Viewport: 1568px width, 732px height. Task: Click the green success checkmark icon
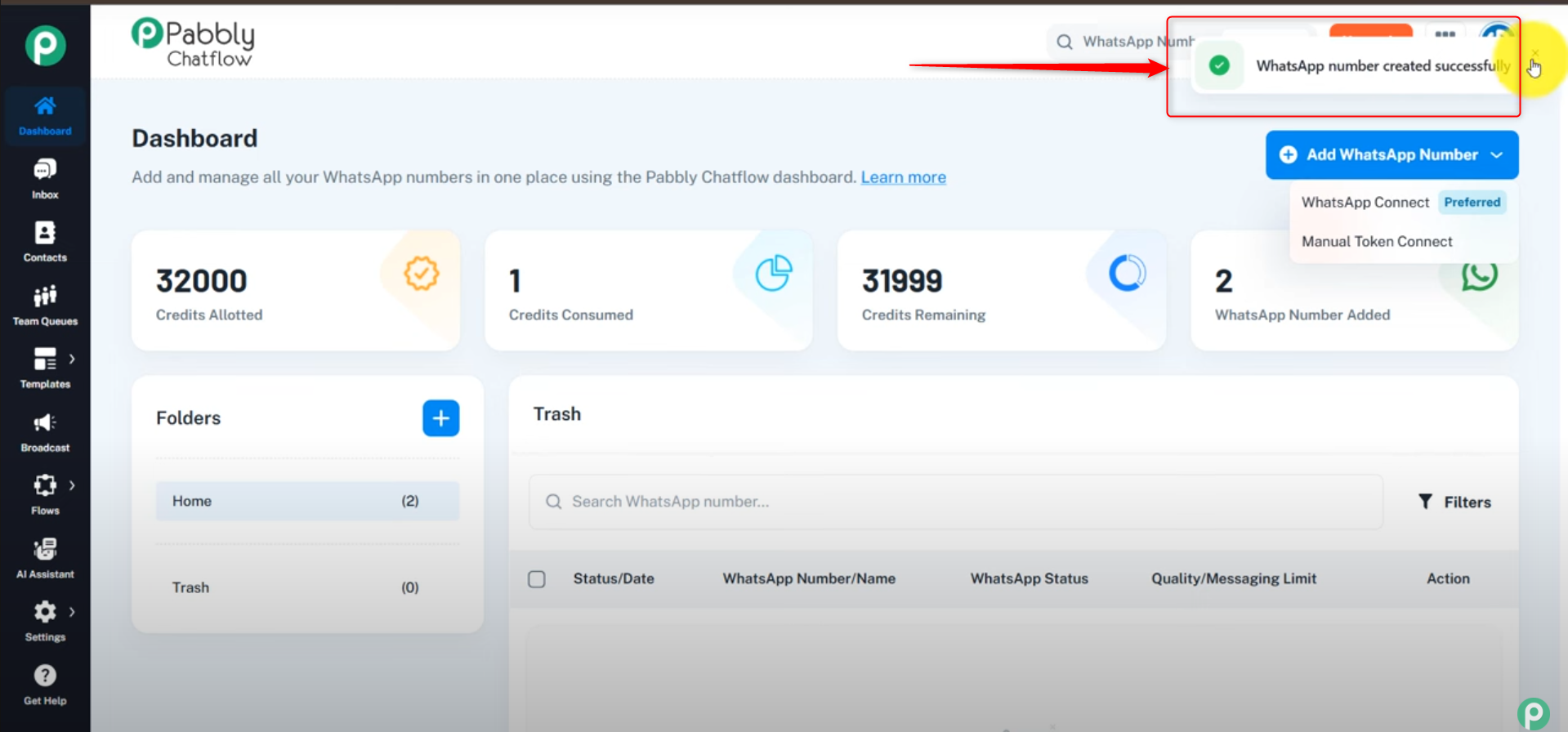(x=1219, y=65)
